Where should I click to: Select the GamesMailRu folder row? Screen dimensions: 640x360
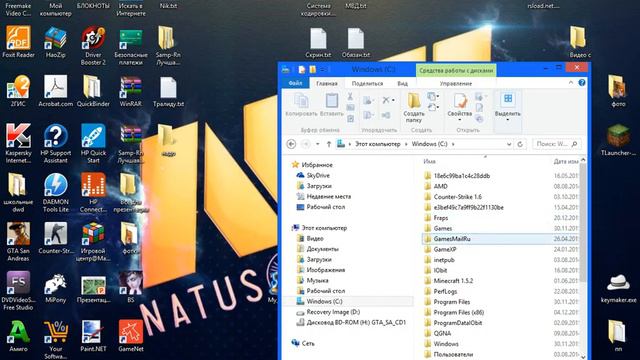tap(500, 239)
